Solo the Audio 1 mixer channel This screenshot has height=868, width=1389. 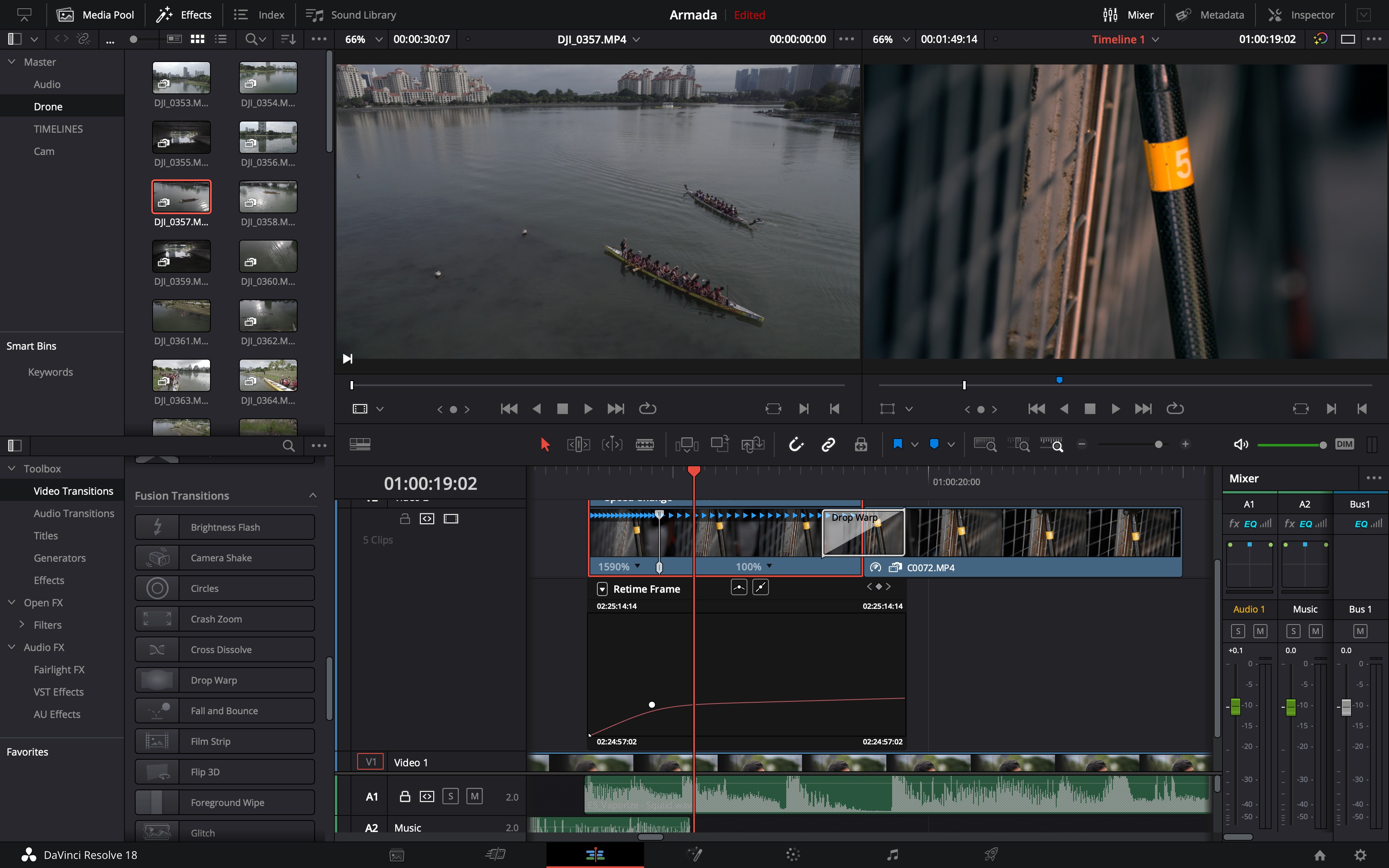[x=1237, y=632]
